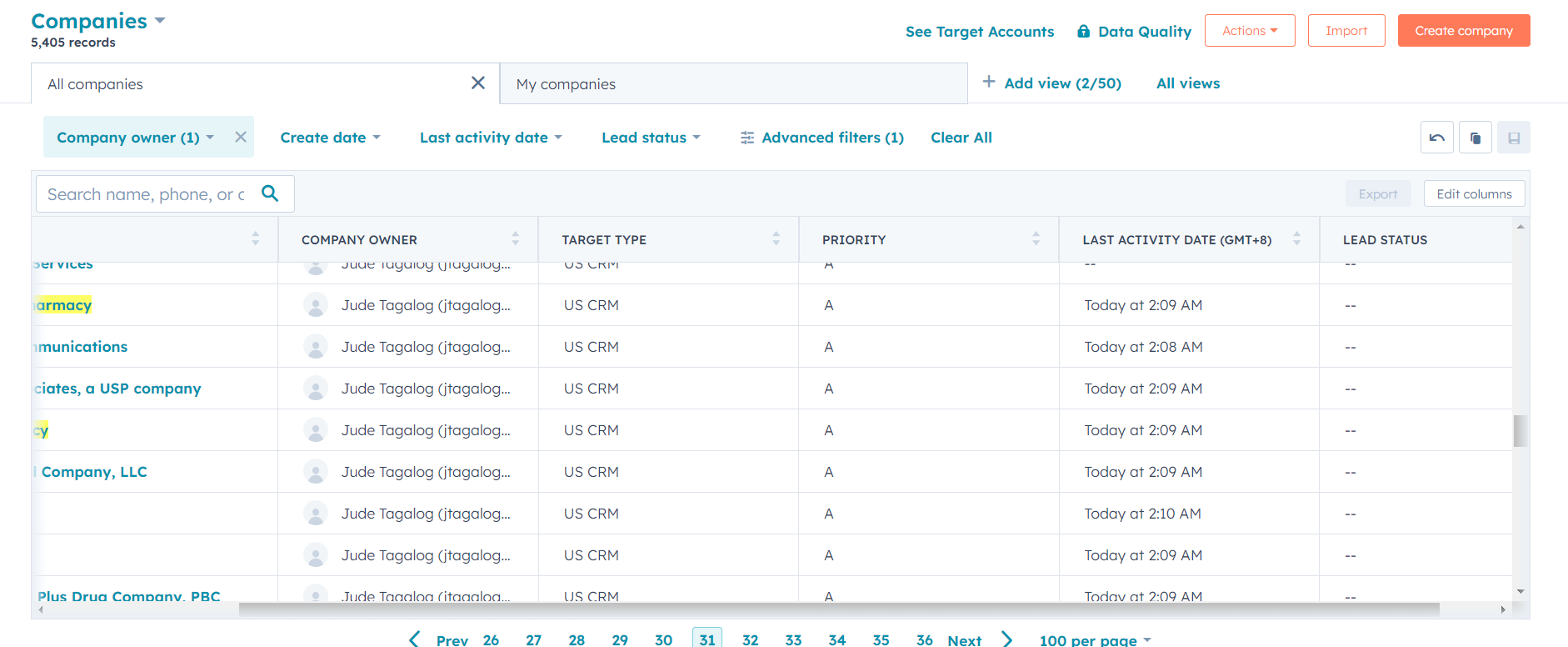The height and width of the screenshot is (647, 1568).
Task: Click the save view disk icon
Action: click(1513, 138)
